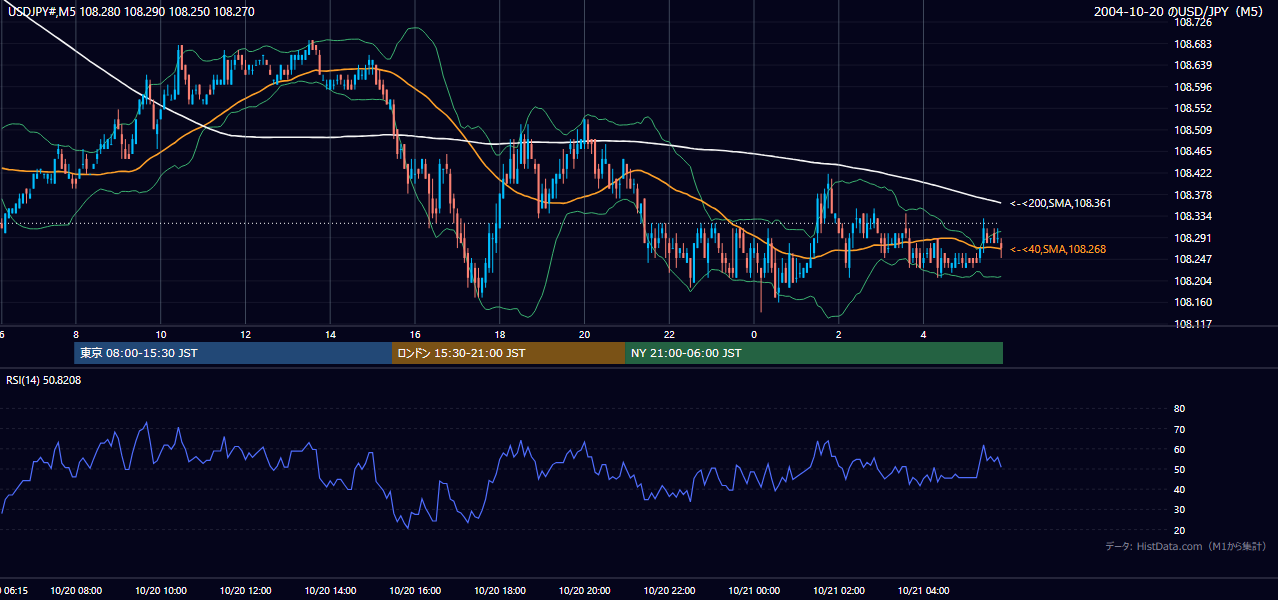
Task: Click price axis value 108.160
Action: pos(1192,302)
